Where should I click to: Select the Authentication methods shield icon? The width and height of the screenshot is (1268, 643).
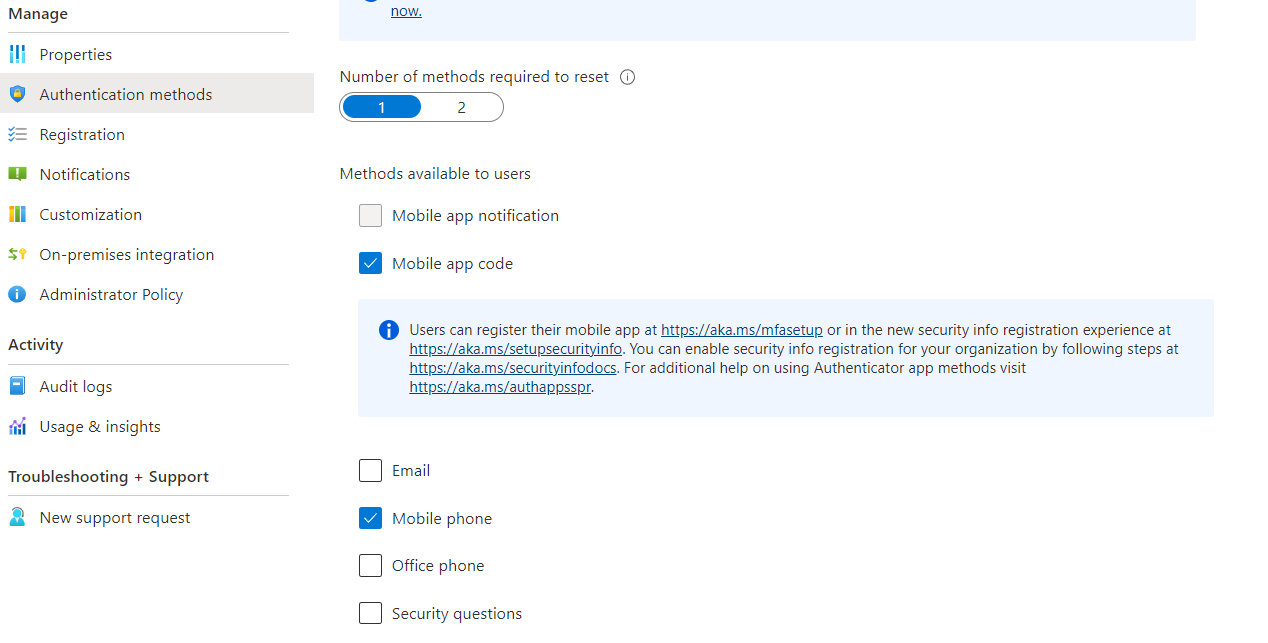[18, 93]
